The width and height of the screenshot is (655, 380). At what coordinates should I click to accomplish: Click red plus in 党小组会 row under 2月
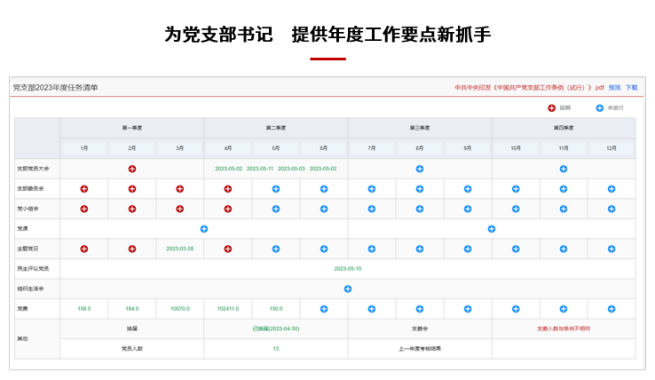[132, 209]
